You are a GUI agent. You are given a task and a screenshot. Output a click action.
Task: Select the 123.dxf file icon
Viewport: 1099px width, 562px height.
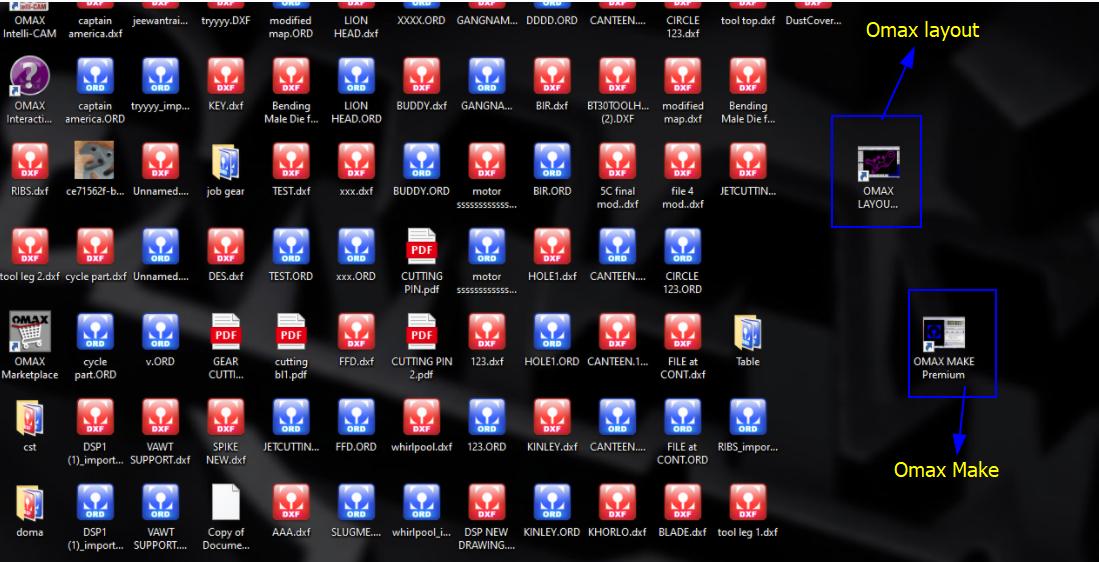[x=486, y=331]
